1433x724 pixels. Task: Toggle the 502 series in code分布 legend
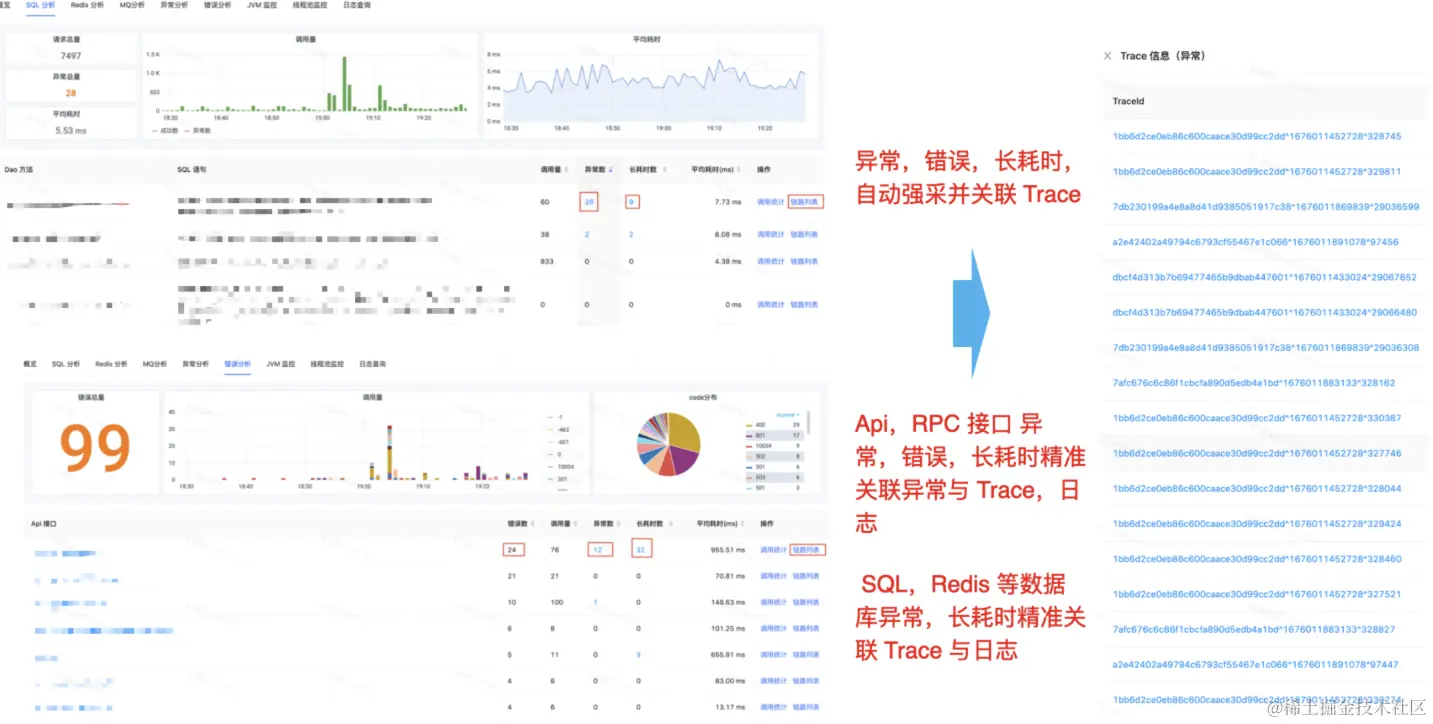tap(758, 456)
